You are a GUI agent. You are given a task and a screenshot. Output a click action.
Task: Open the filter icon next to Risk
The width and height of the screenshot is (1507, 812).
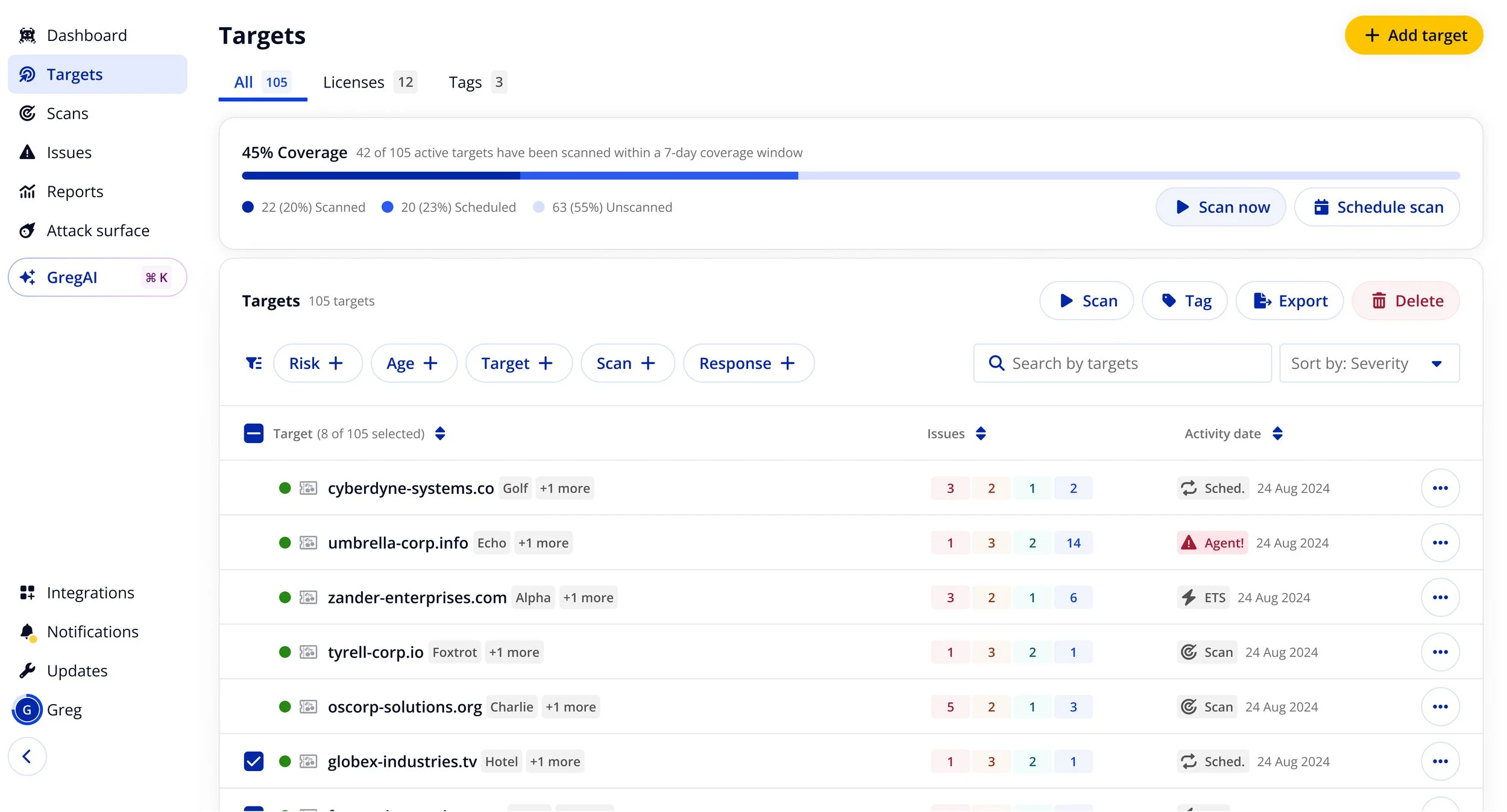point(254,362)
